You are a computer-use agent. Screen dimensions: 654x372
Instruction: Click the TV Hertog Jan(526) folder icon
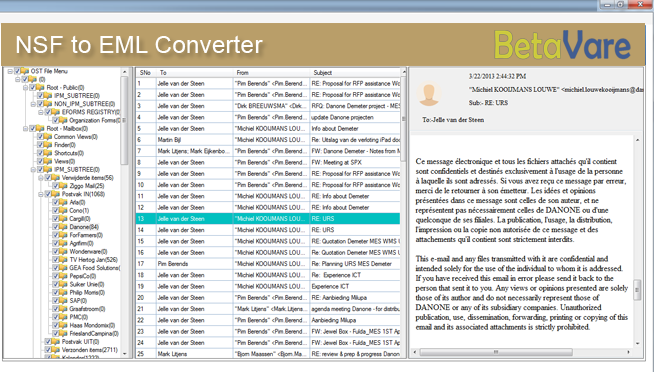tap(63, 259)
